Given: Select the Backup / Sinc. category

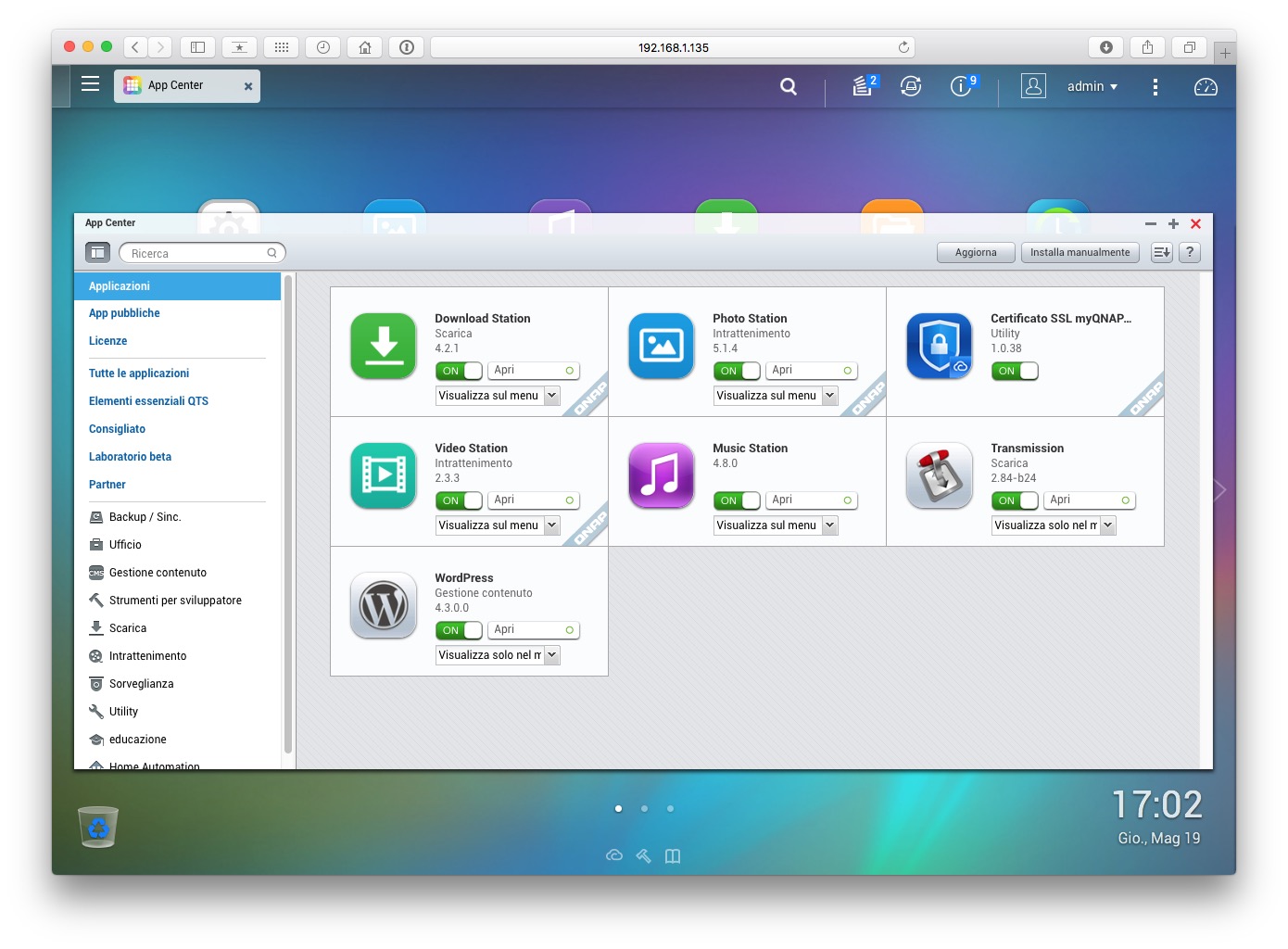Looking at the screenshot, I should pos(135,517).
